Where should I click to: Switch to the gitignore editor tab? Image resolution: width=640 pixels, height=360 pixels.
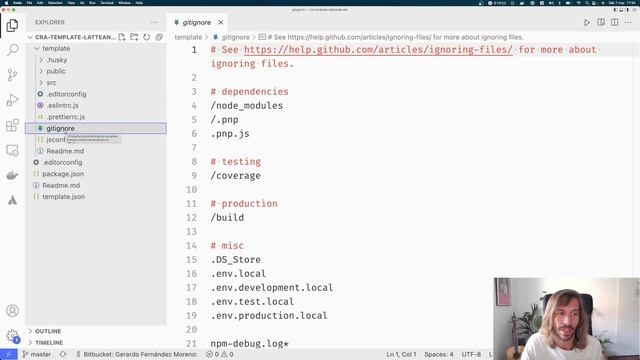click(x=197, y=22)
